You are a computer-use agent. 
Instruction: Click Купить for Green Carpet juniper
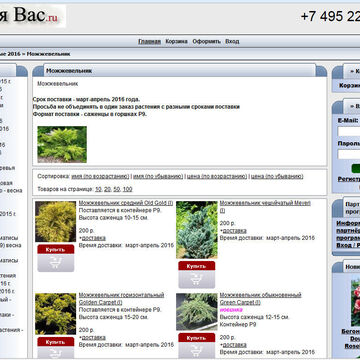click(197, 338)
